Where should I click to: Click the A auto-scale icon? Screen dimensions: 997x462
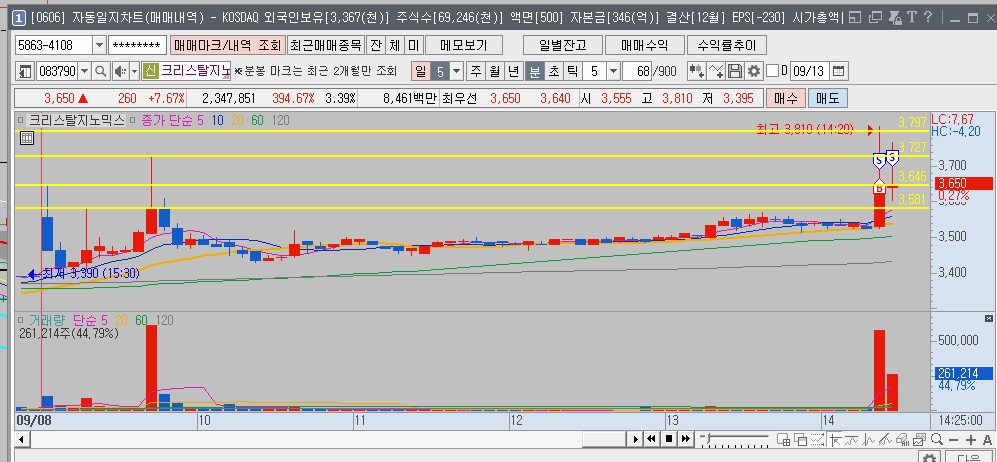987,439
